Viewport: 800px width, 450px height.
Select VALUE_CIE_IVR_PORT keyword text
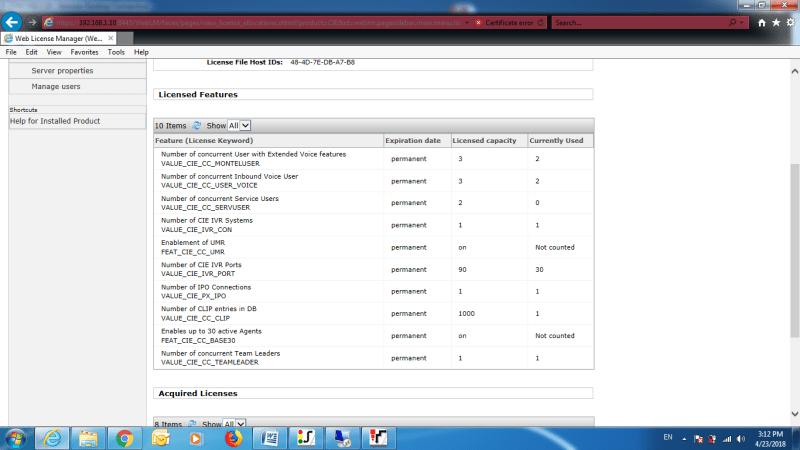(198, 273)
